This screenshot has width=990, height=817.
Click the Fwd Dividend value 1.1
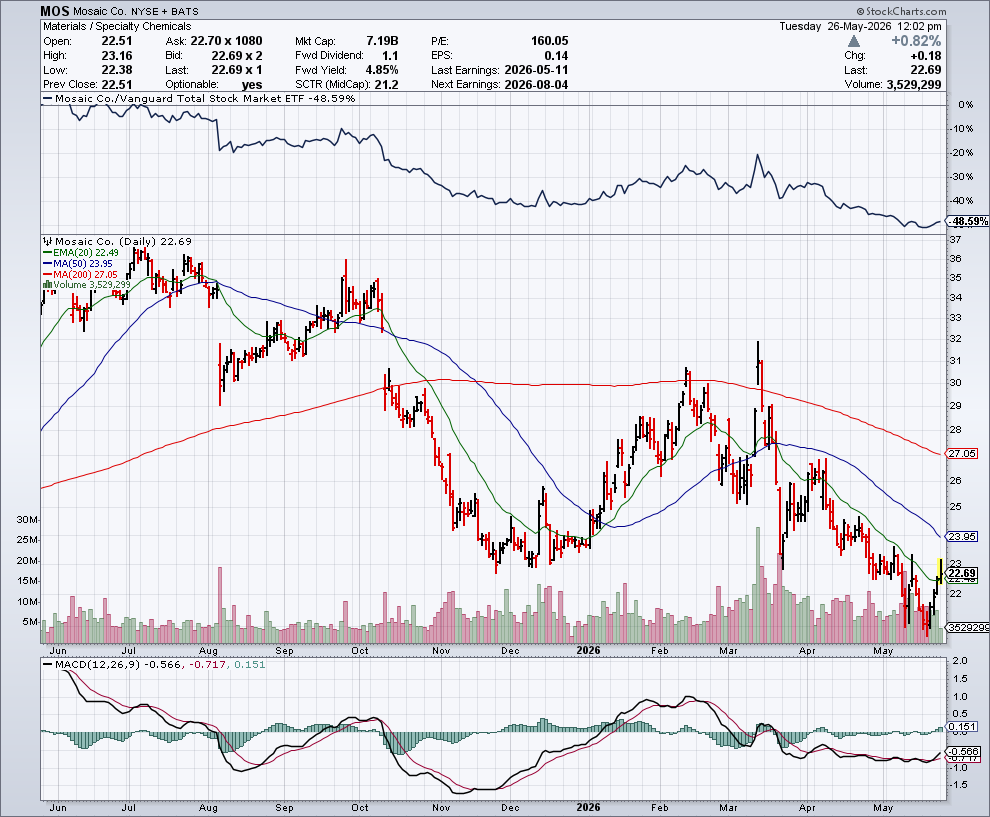point(390,56)
